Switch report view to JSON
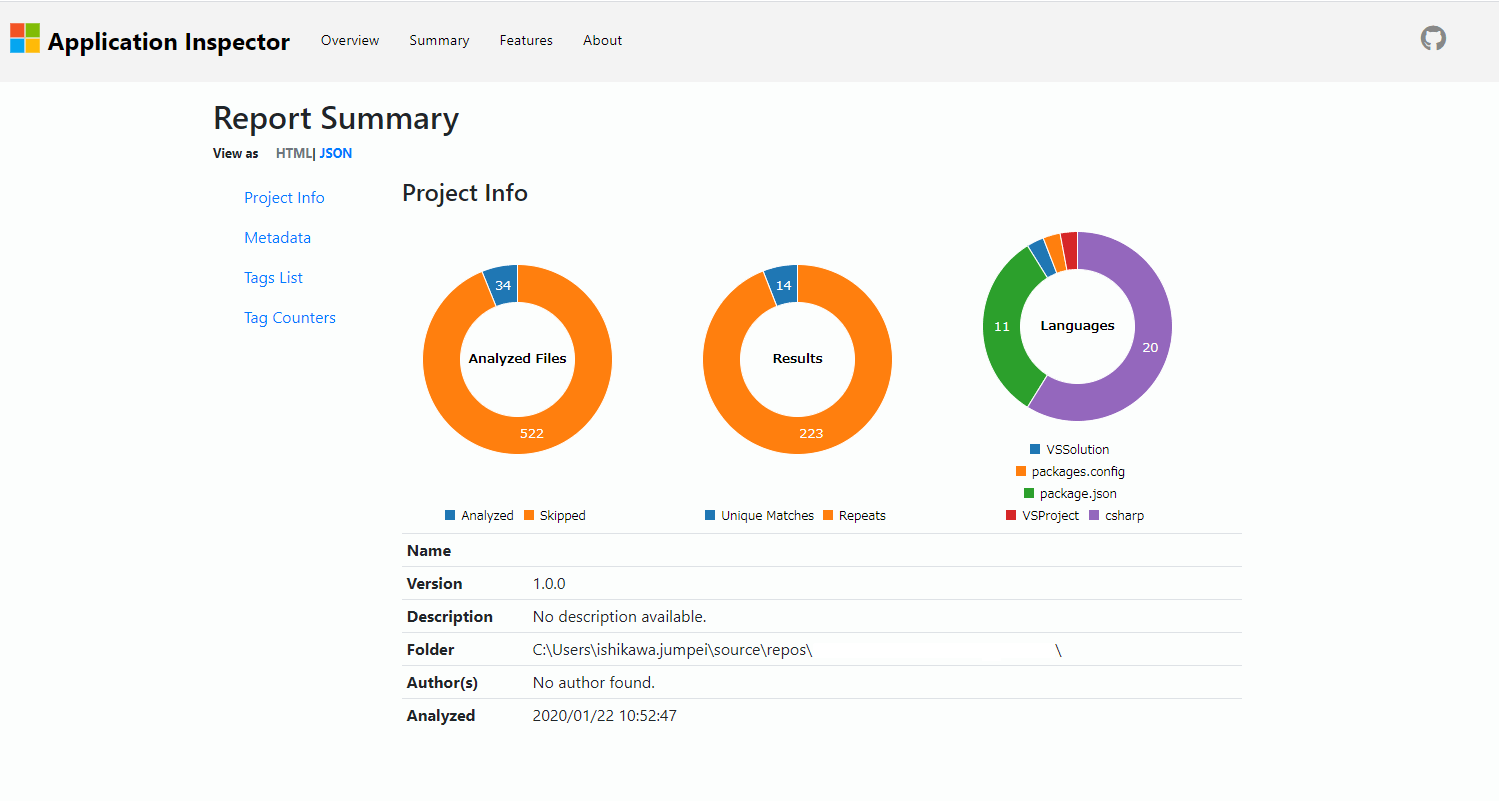This screenshot has height=801, width=1499. [x=336, y=154]
